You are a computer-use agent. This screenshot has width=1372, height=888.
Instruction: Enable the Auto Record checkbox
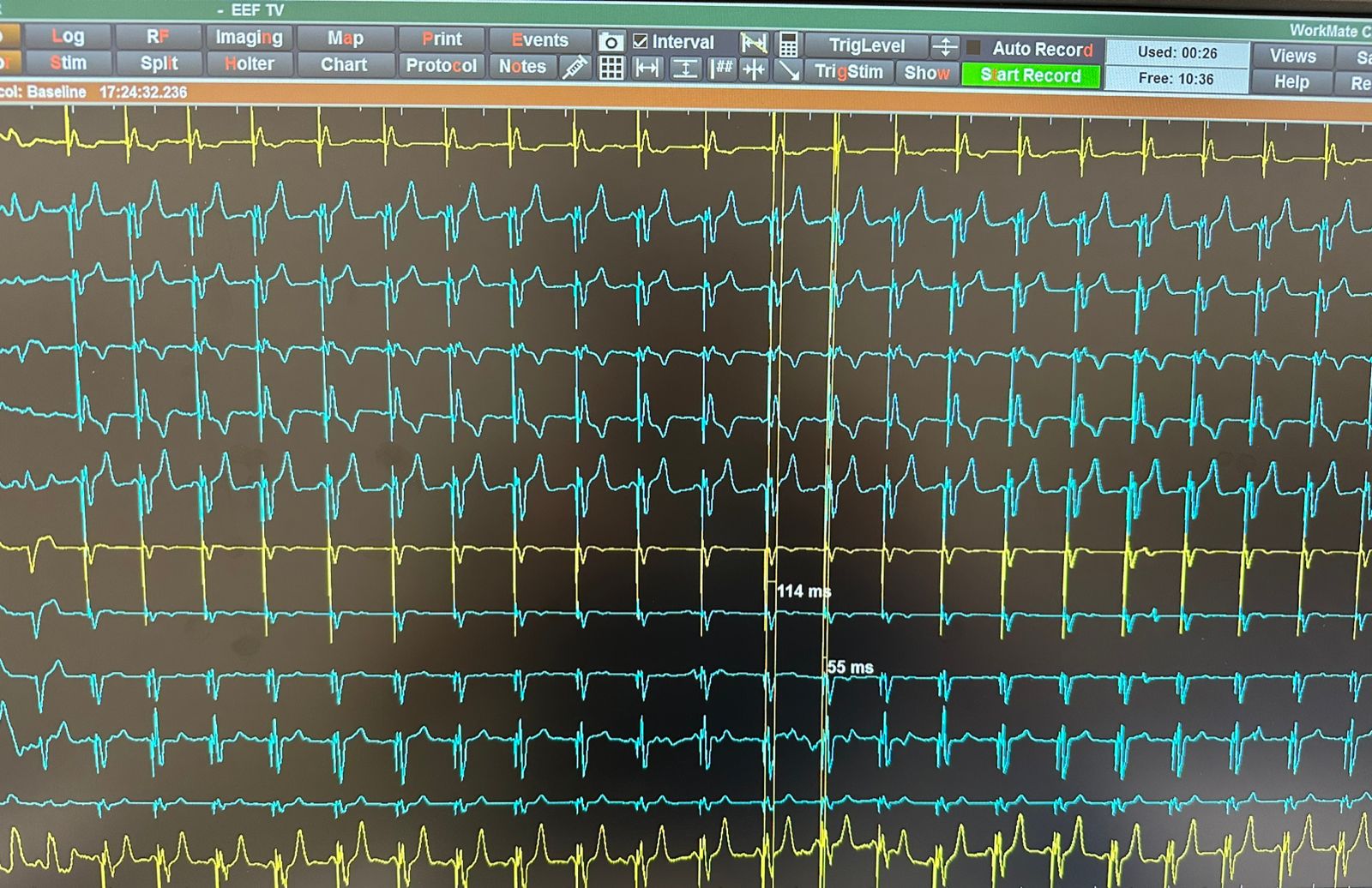point(974,48)
